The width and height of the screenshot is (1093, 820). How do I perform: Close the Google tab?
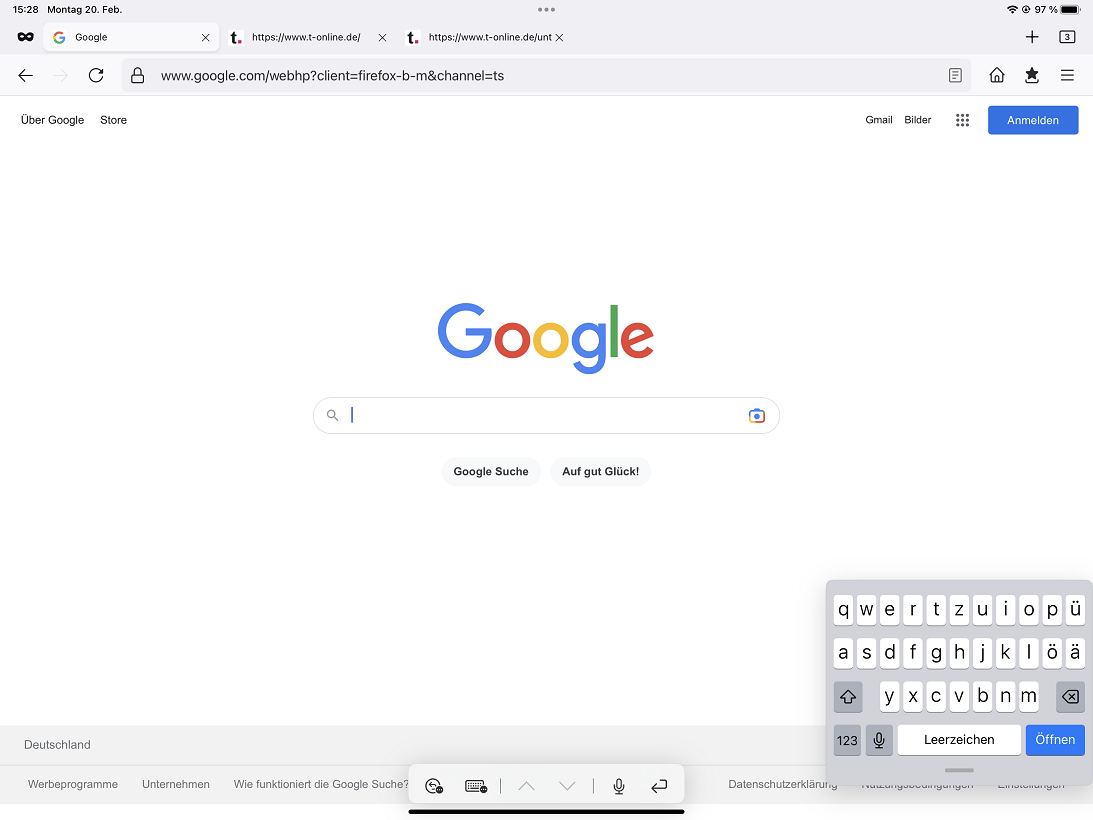[x=206, y=38]
